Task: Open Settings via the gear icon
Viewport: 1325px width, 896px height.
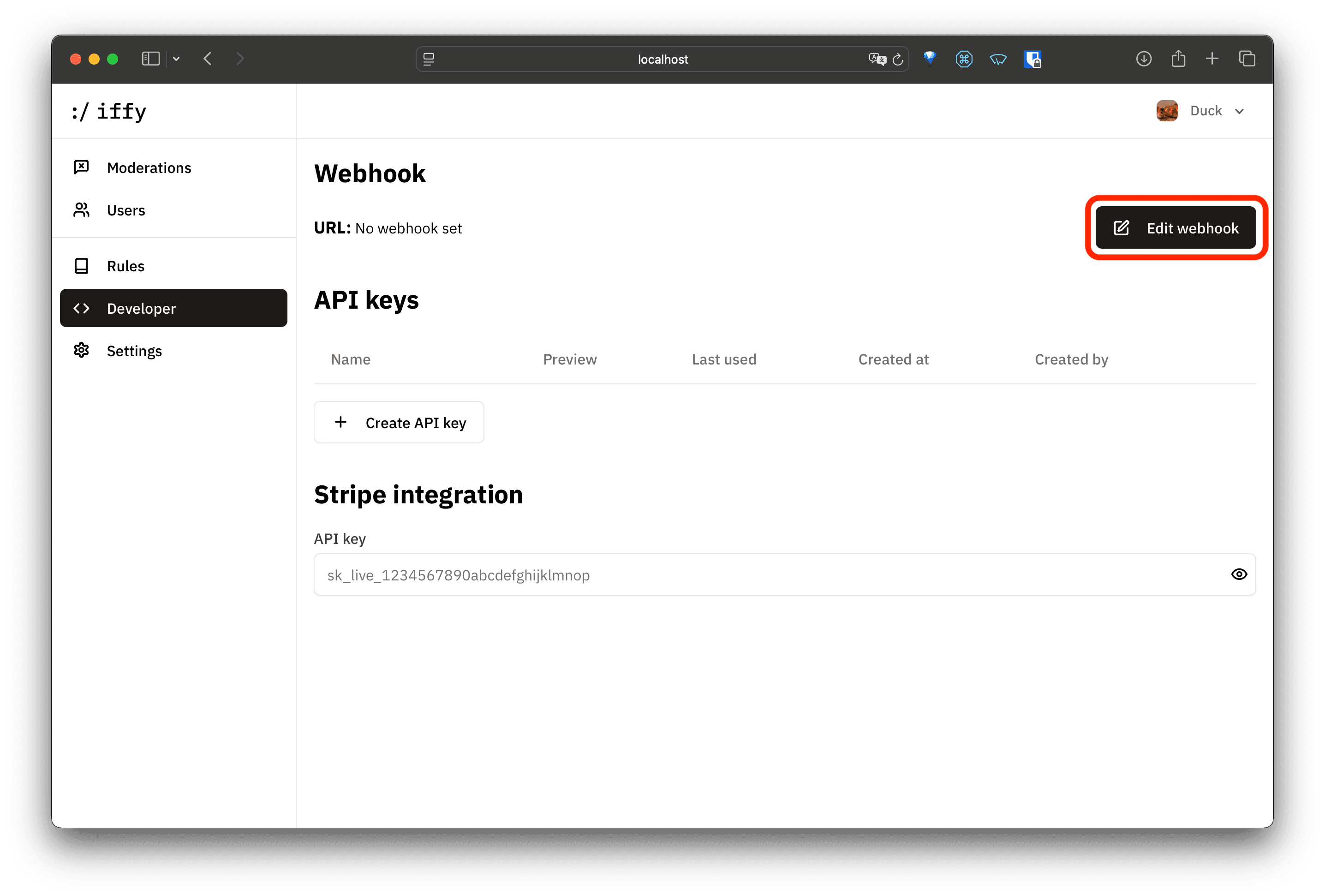Action: tap(81, 350)
